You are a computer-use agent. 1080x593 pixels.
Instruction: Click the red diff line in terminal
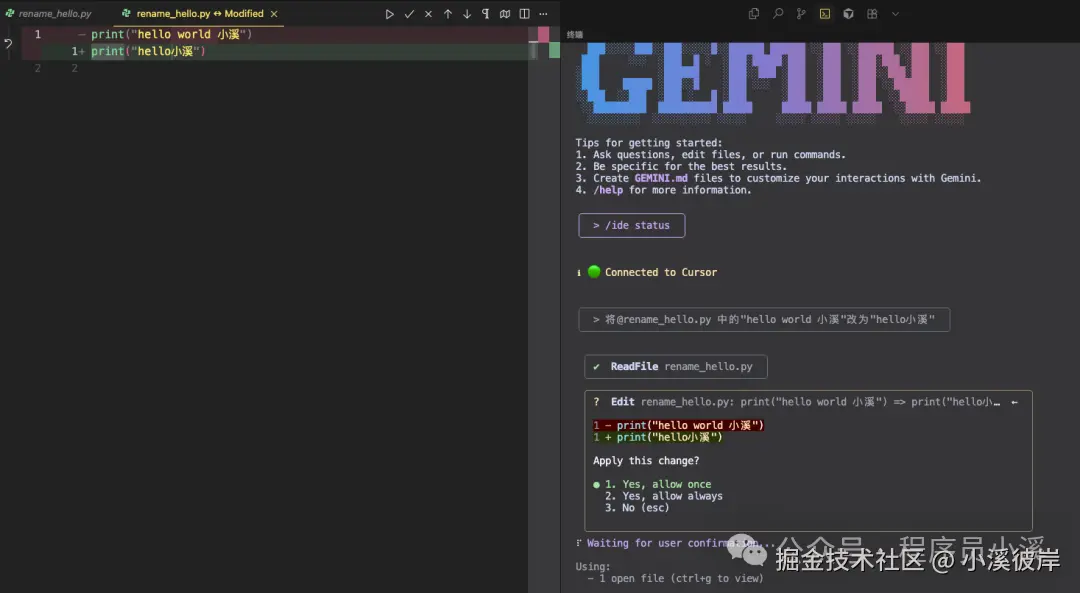pyautogui.click(x=678, y=426)
